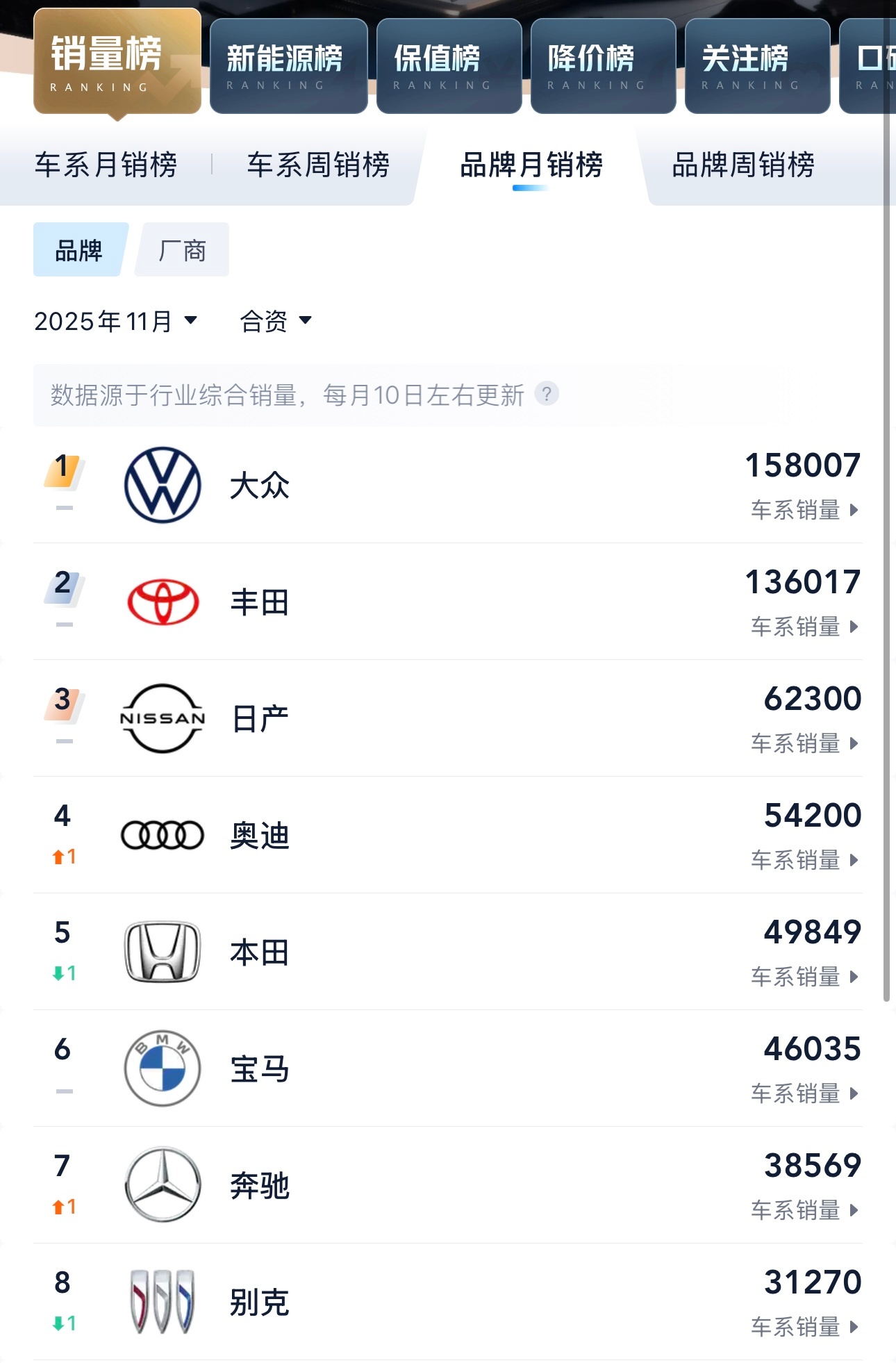View 车系销量 link for 丰田
The image size is (896, 1363).
click(x=805, y=627)
